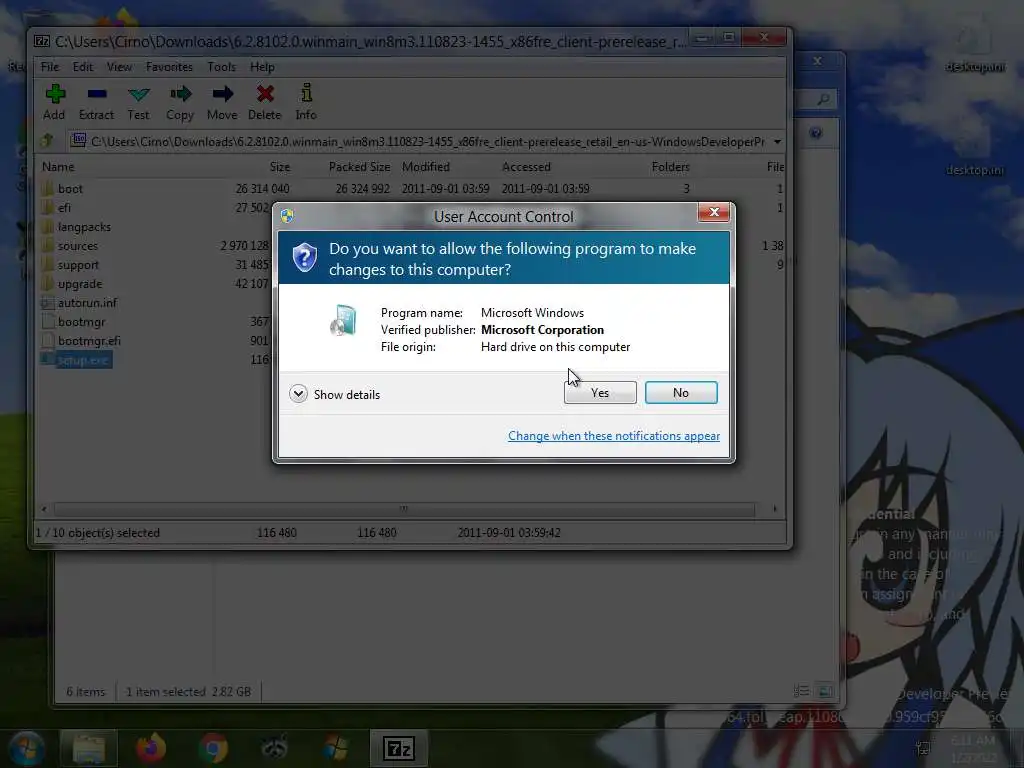Image resolution: width=1024 pixels, height=768 pixels.
Task: Click the 7-Zip taskbar button
Action: pos(398,748)
